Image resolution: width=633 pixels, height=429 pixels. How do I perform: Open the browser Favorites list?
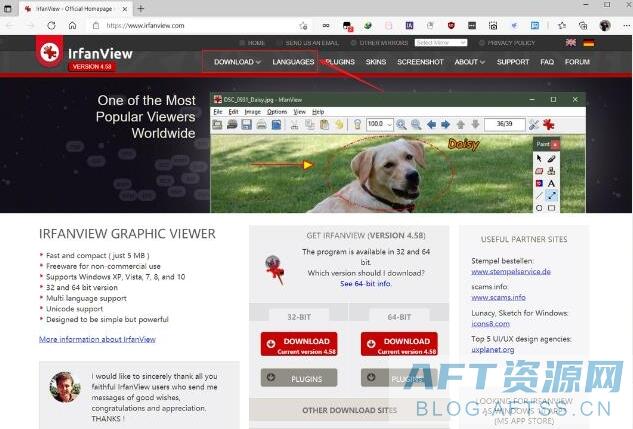click(562, 26)
